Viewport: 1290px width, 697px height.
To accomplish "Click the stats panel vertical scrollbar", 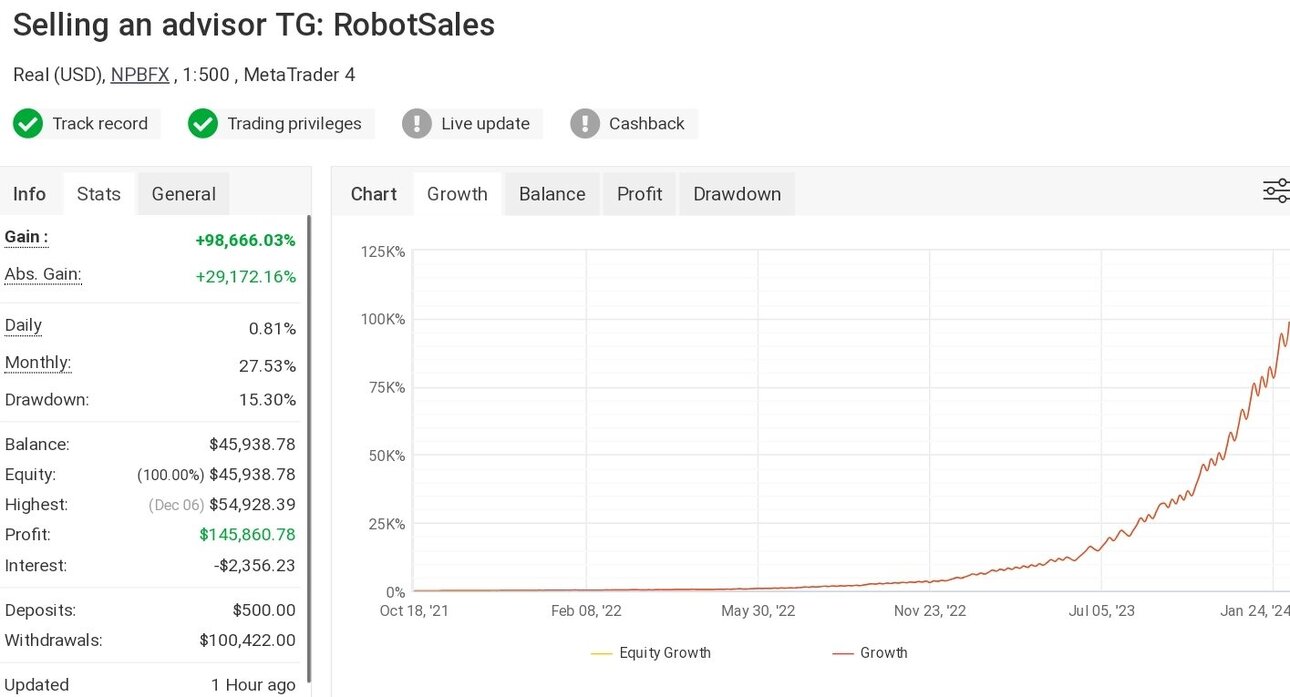I will pyautogui.click(x=308, y=450).
